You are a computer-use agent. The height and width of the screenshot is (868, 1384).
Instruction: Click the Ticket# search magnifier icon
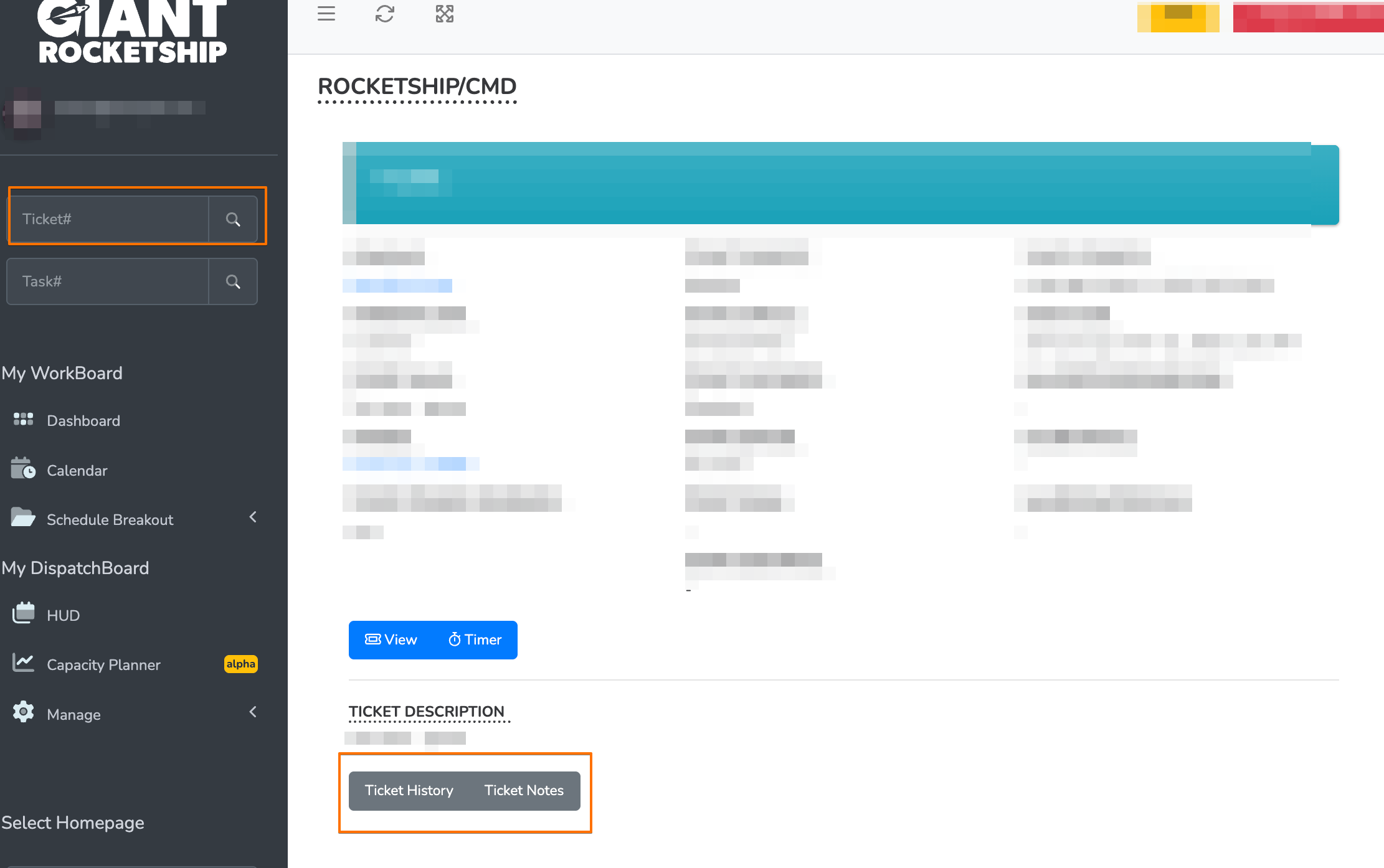(x=233, y=219)
